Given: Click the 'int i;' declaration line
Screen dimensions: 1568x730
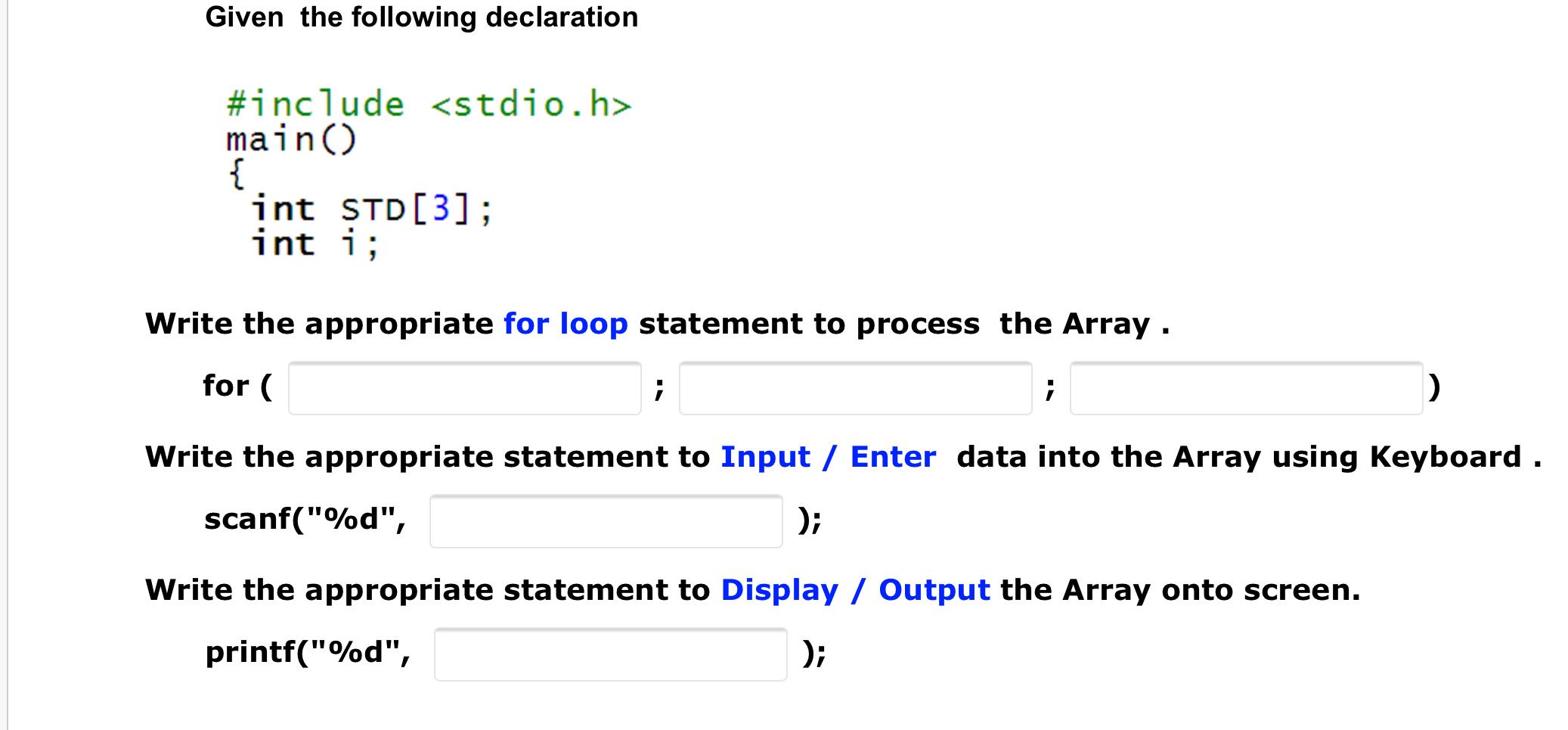Looking at the screenshot, I should [x=314, y=242].
